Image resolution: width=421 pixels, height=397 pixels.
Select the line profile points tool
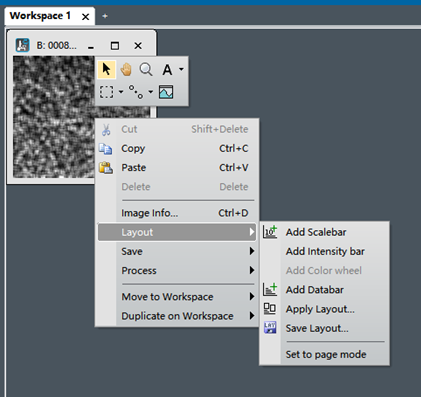pos(136,92)
